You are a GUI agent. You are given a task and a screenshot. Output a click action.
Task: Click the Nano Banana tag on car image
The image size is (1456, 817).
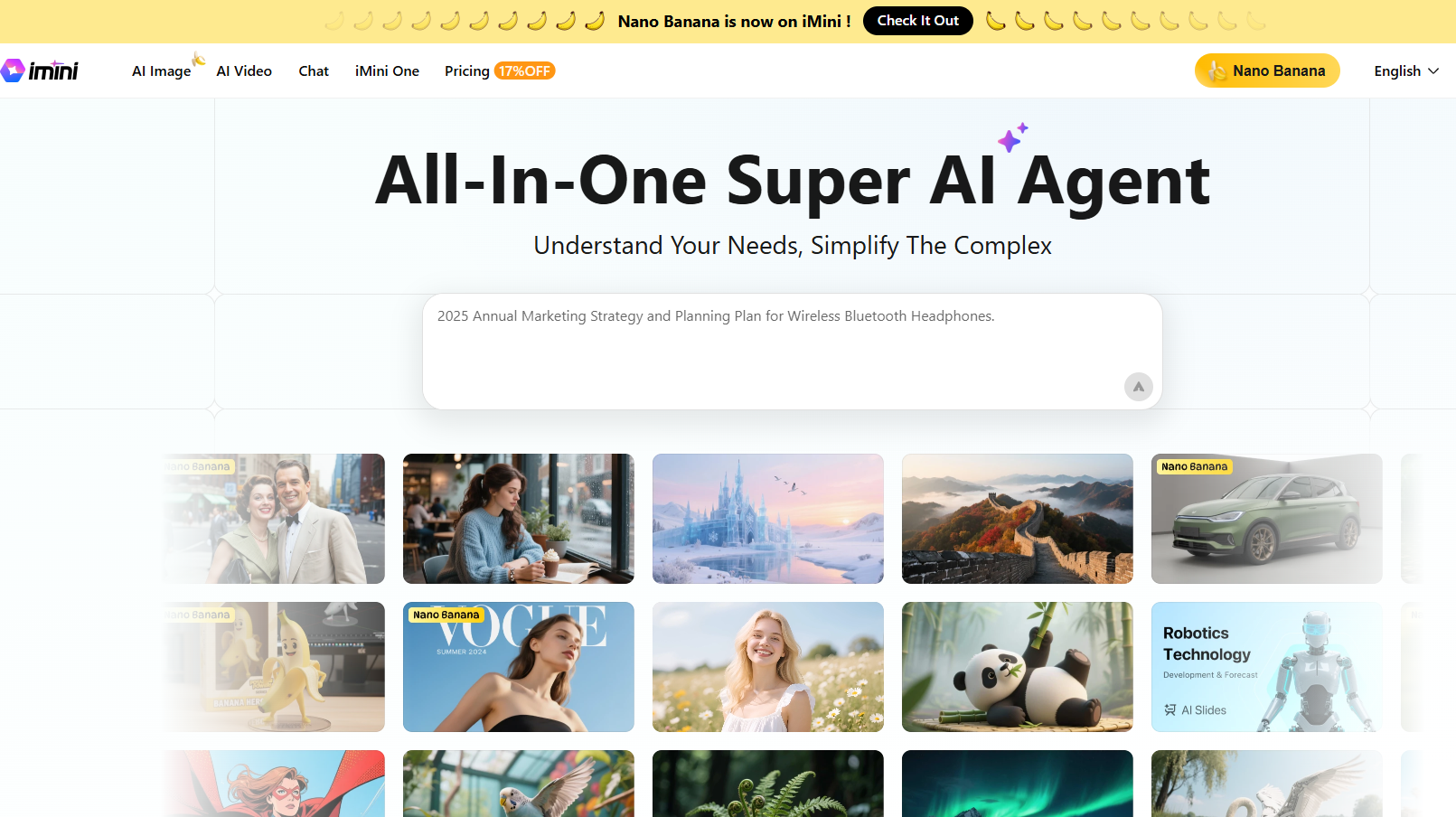click(x=1194, y=466)
